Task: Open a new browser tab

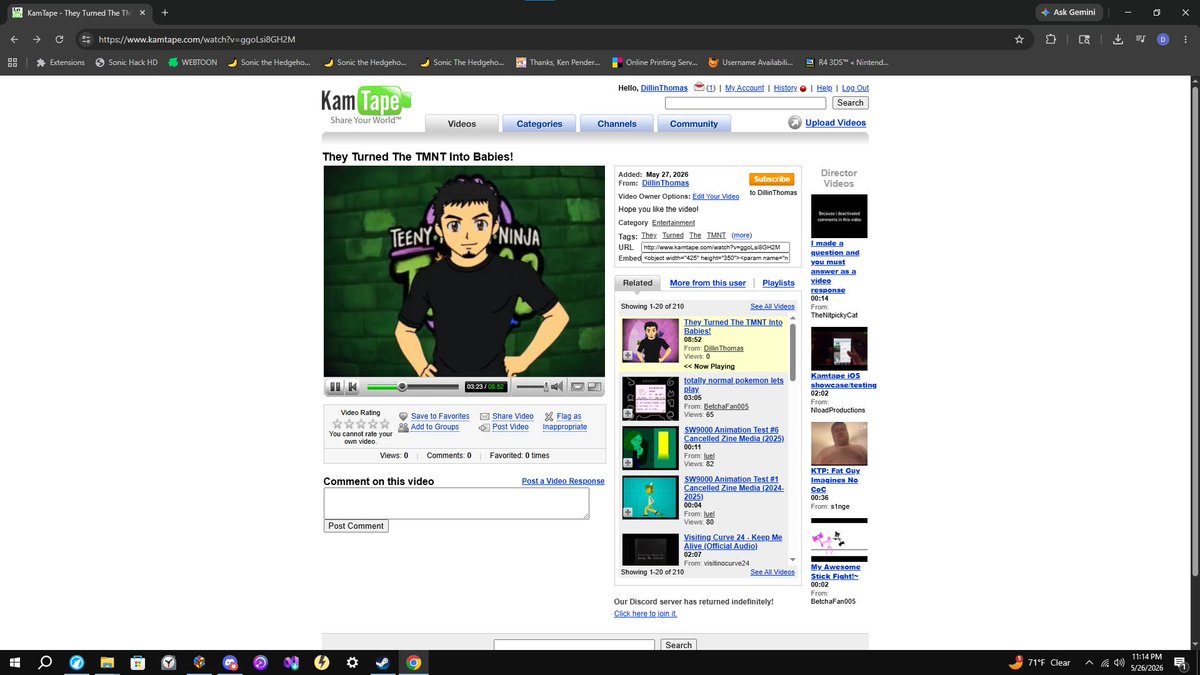Action: [165, 12]
